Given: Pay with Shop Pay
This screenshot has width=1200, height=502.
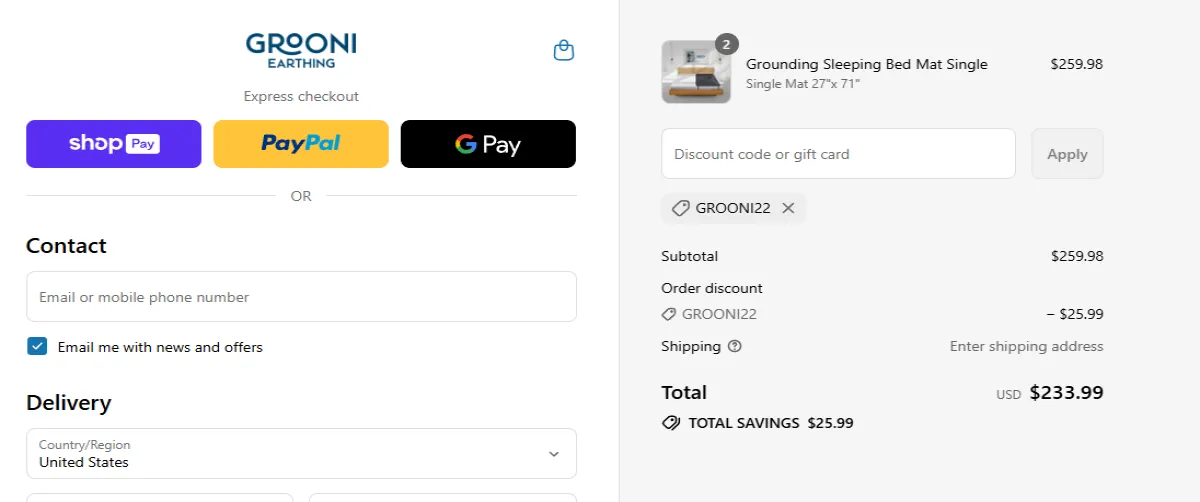Looking at the screenshot, I should (113, 144).
